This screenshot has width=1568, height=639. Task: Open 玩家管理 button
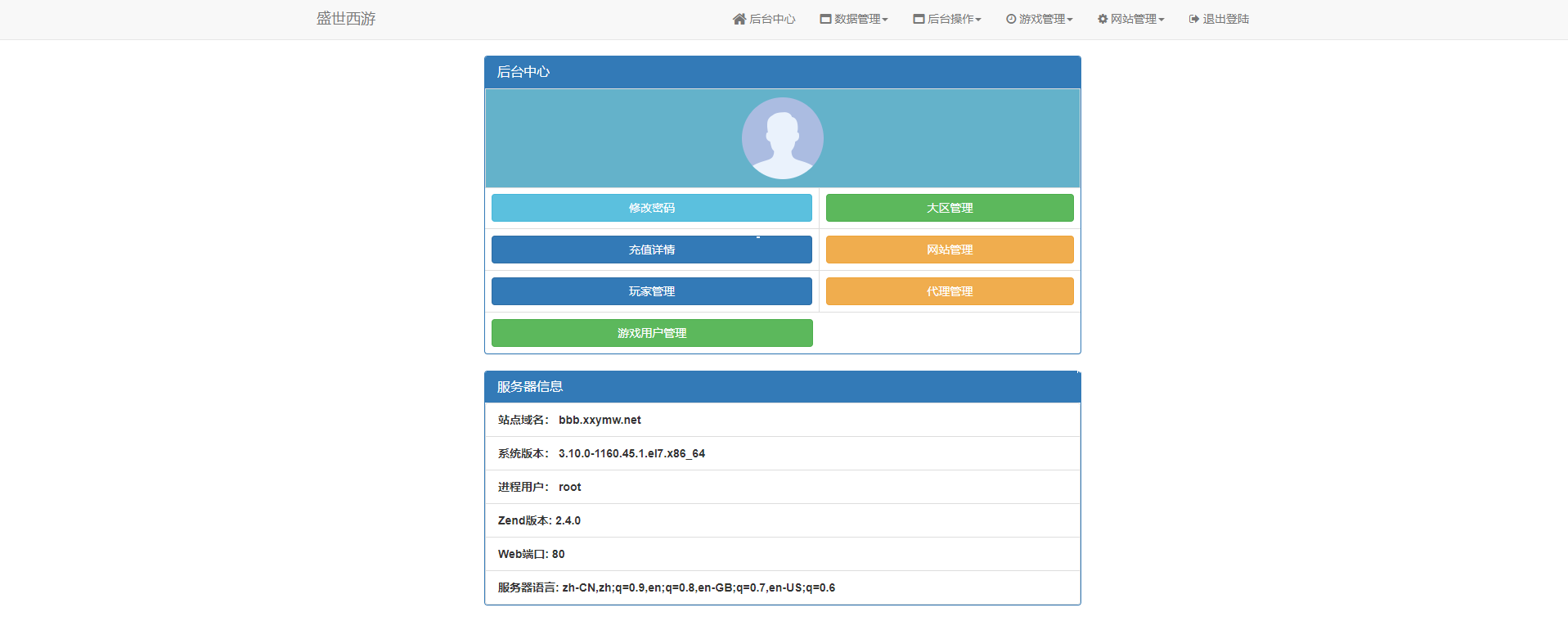point(652,291)
